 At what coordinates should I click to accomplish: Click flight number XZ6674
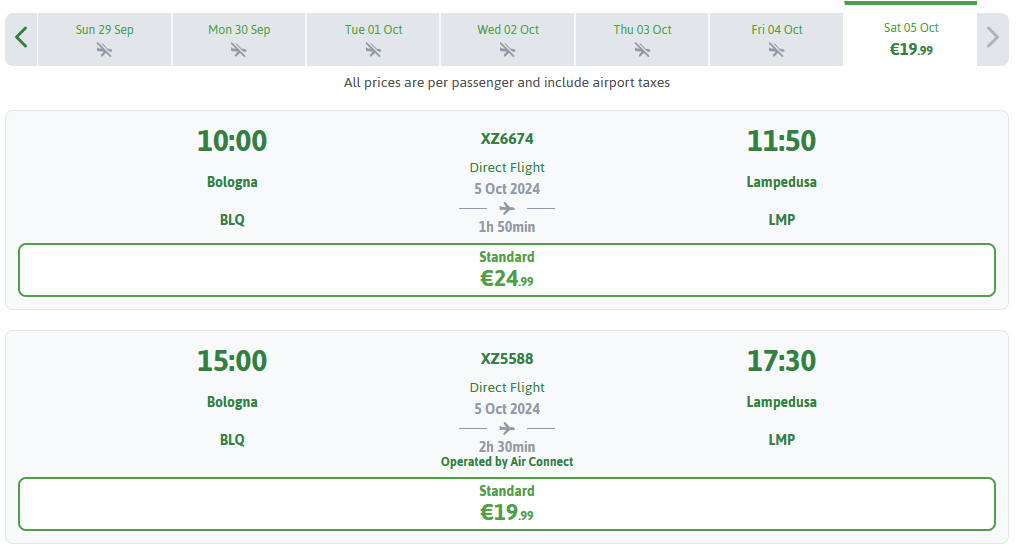coord(507,139)
